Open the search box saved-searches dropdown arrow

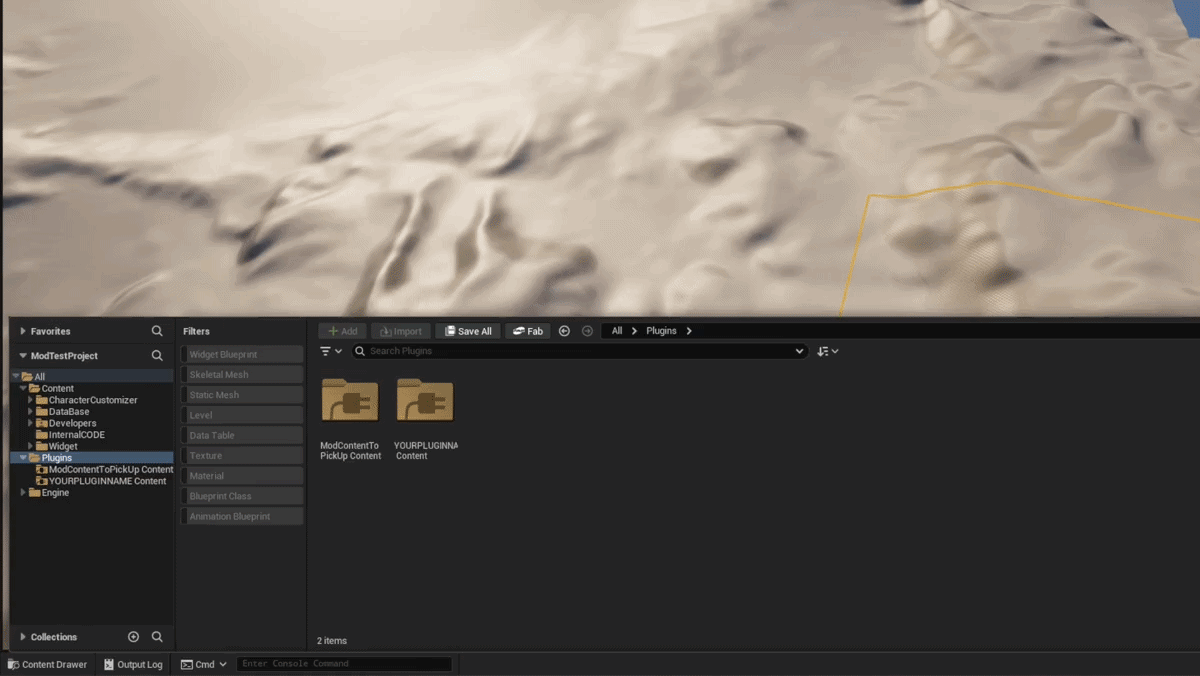click(x=799, y=351)
